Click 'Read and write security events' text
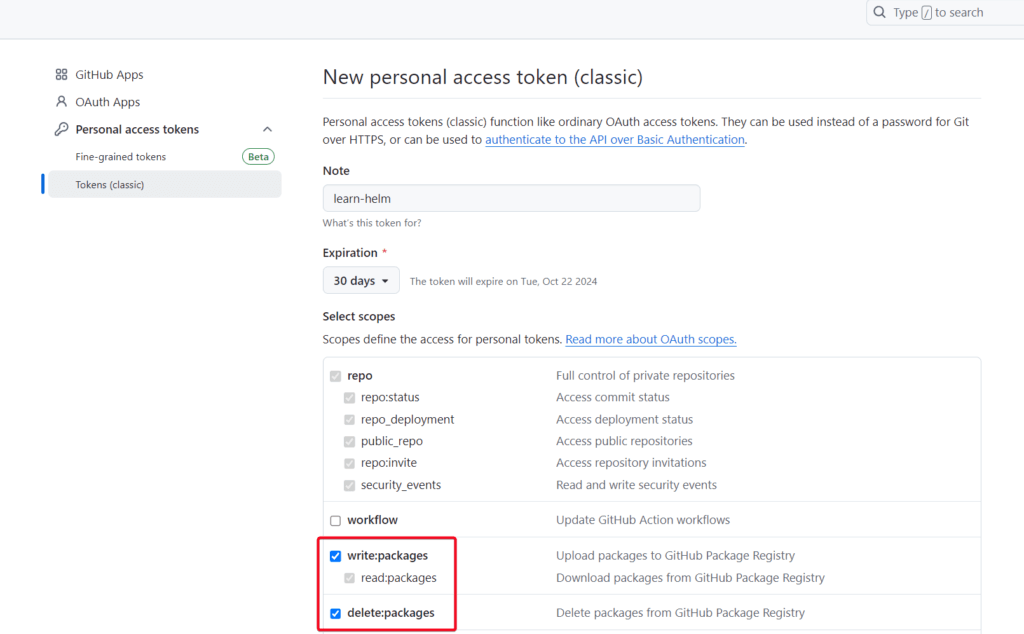The height and width of the screenshot is (634, 1024). 637,484
